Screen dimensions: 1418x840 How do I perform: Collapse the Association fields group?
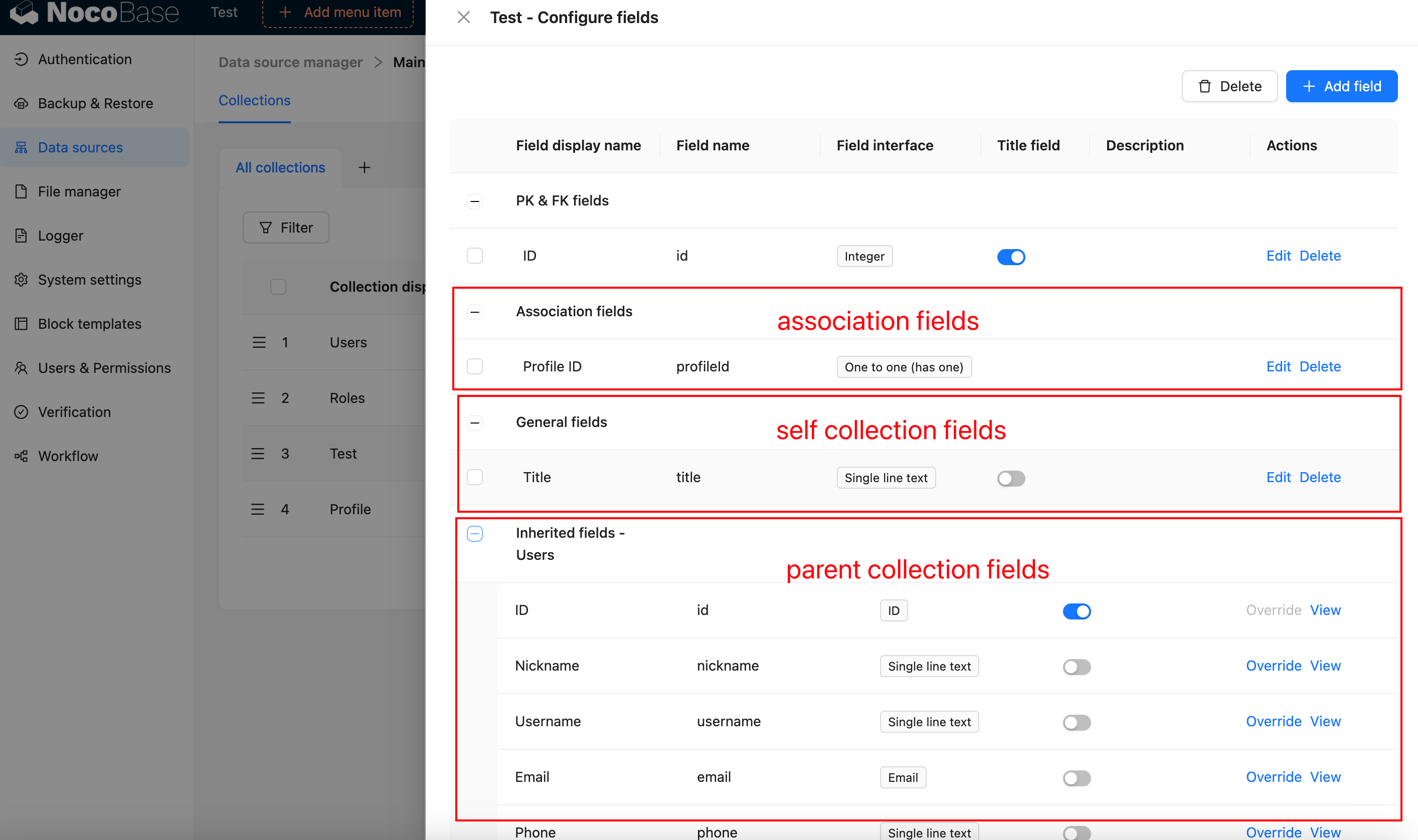(474, 312)
